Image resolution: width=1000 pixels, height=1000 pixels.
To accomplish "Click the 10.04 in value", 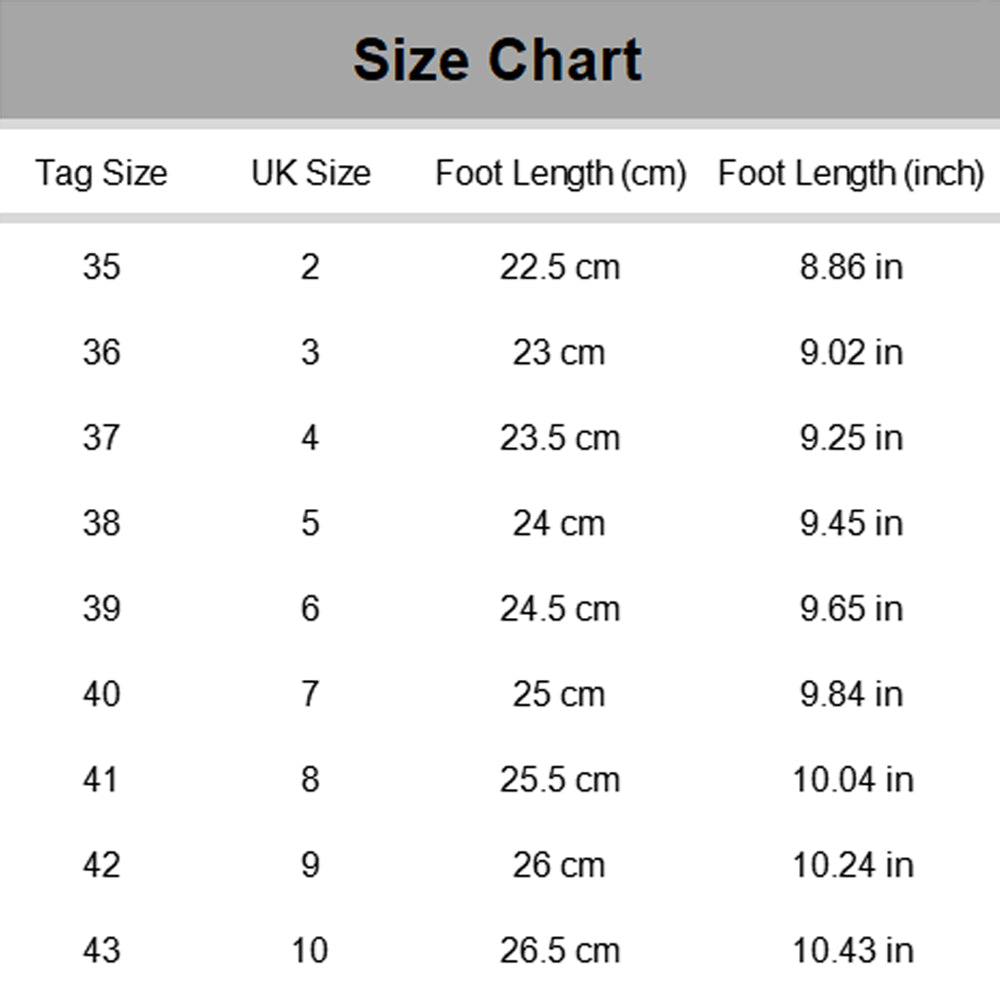I will click(853, 779).
